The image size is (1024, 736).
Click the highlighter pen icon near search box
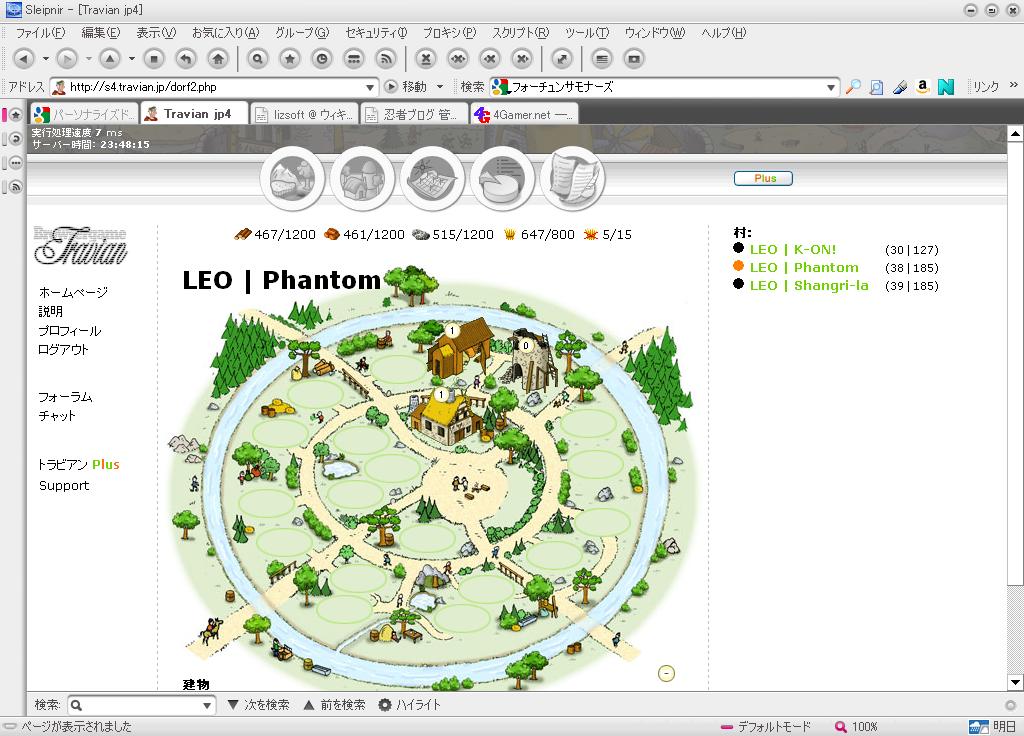pyautogui.click(x=900, y=86)
